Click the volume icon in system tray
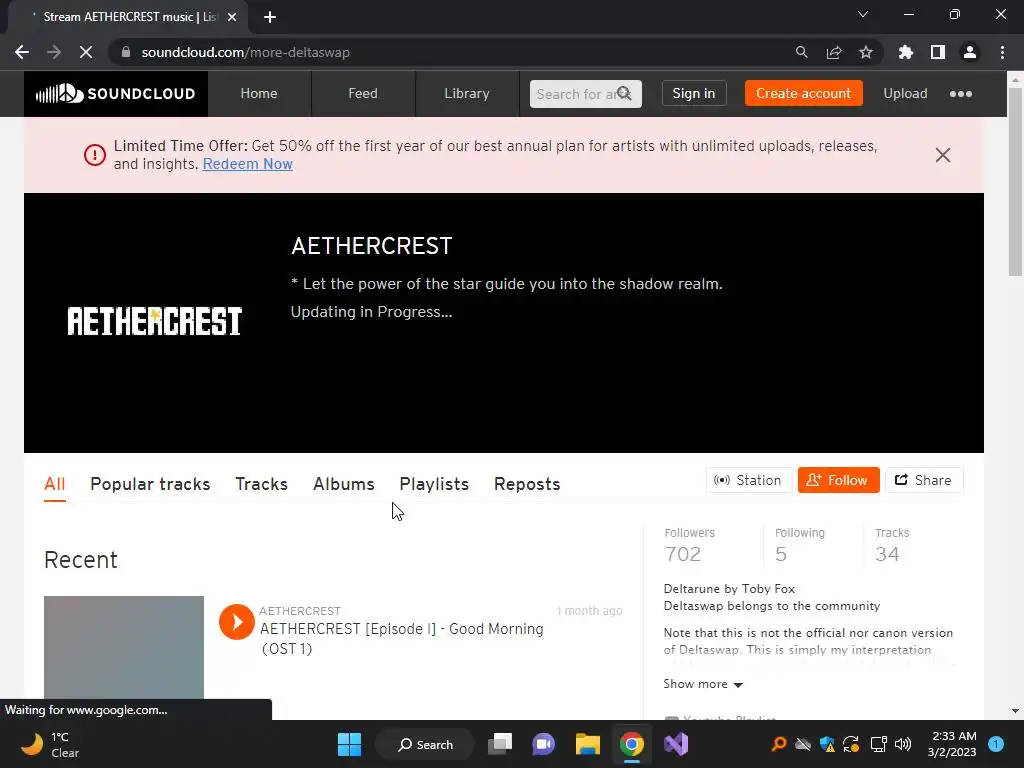This screenshot has width=1024, height=768. coord(903,744)
